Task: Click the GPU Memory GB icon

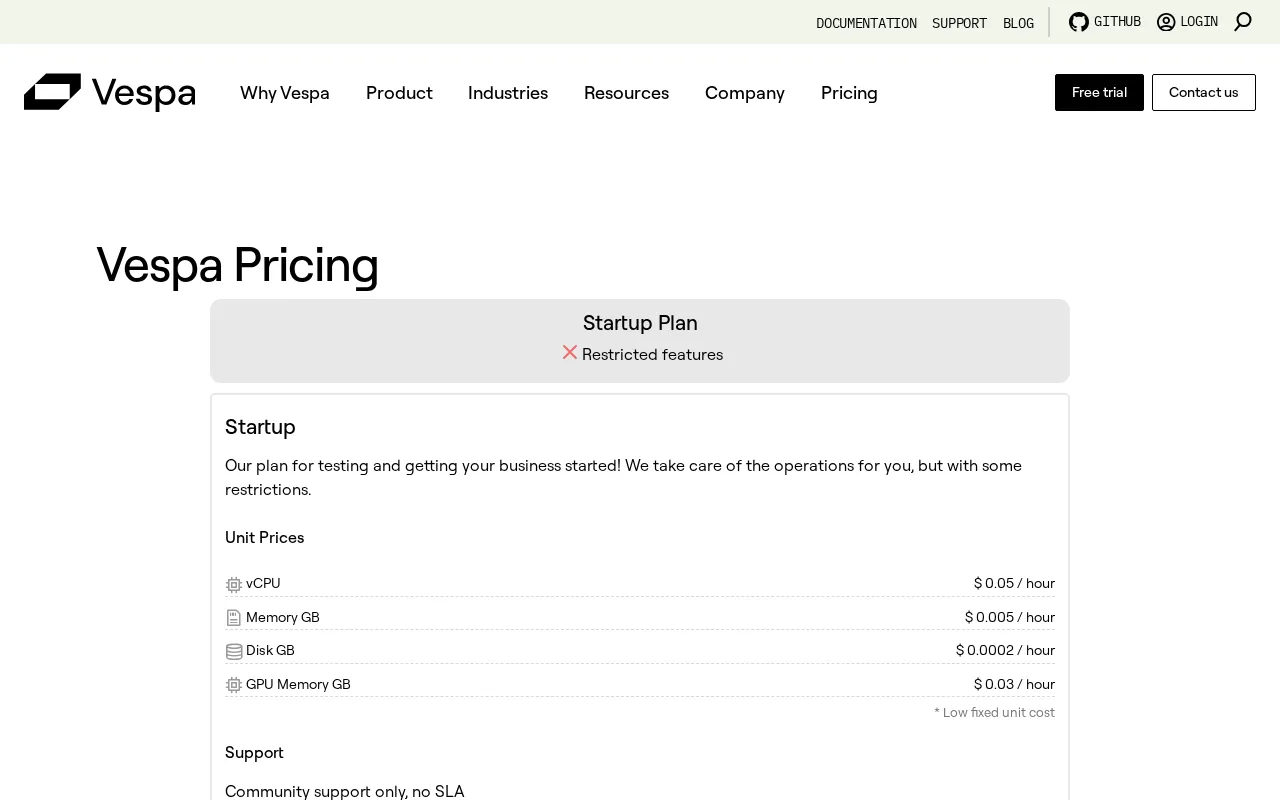Action: (234, 685)
